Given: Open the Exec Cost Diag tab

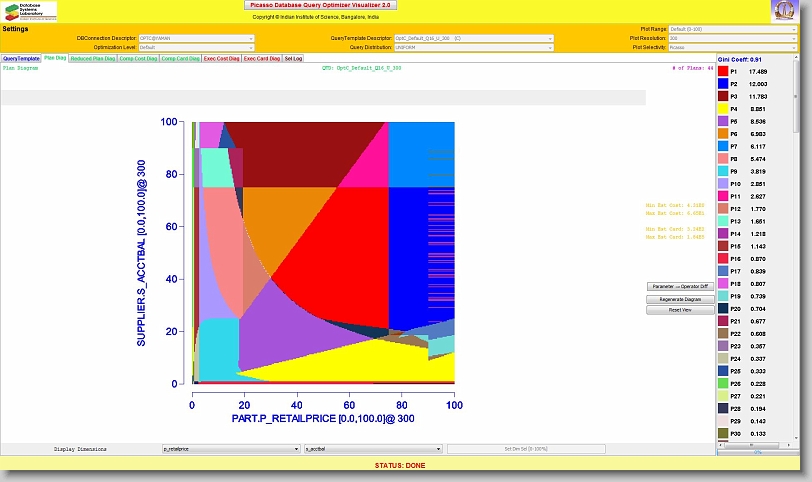Looking at the screenshot, I should tap(221, 59).
